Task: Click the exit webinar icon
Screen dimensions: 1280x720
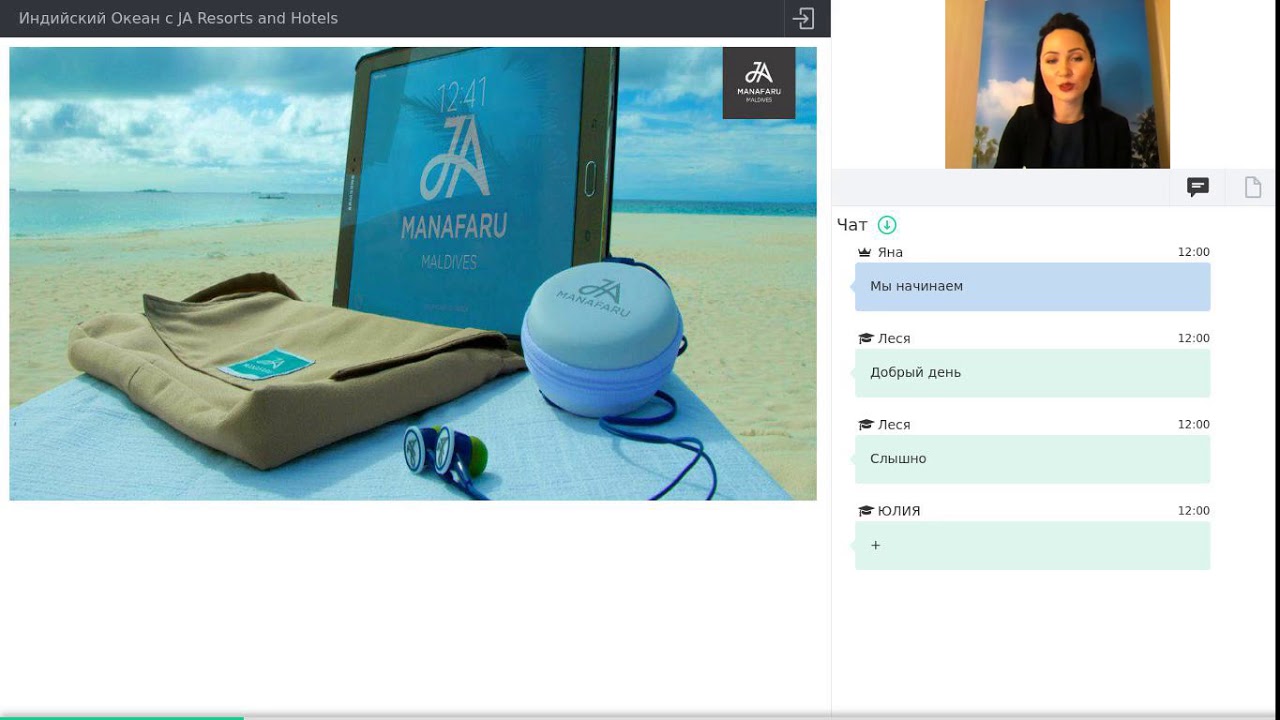Action: (x=803, y=18)
